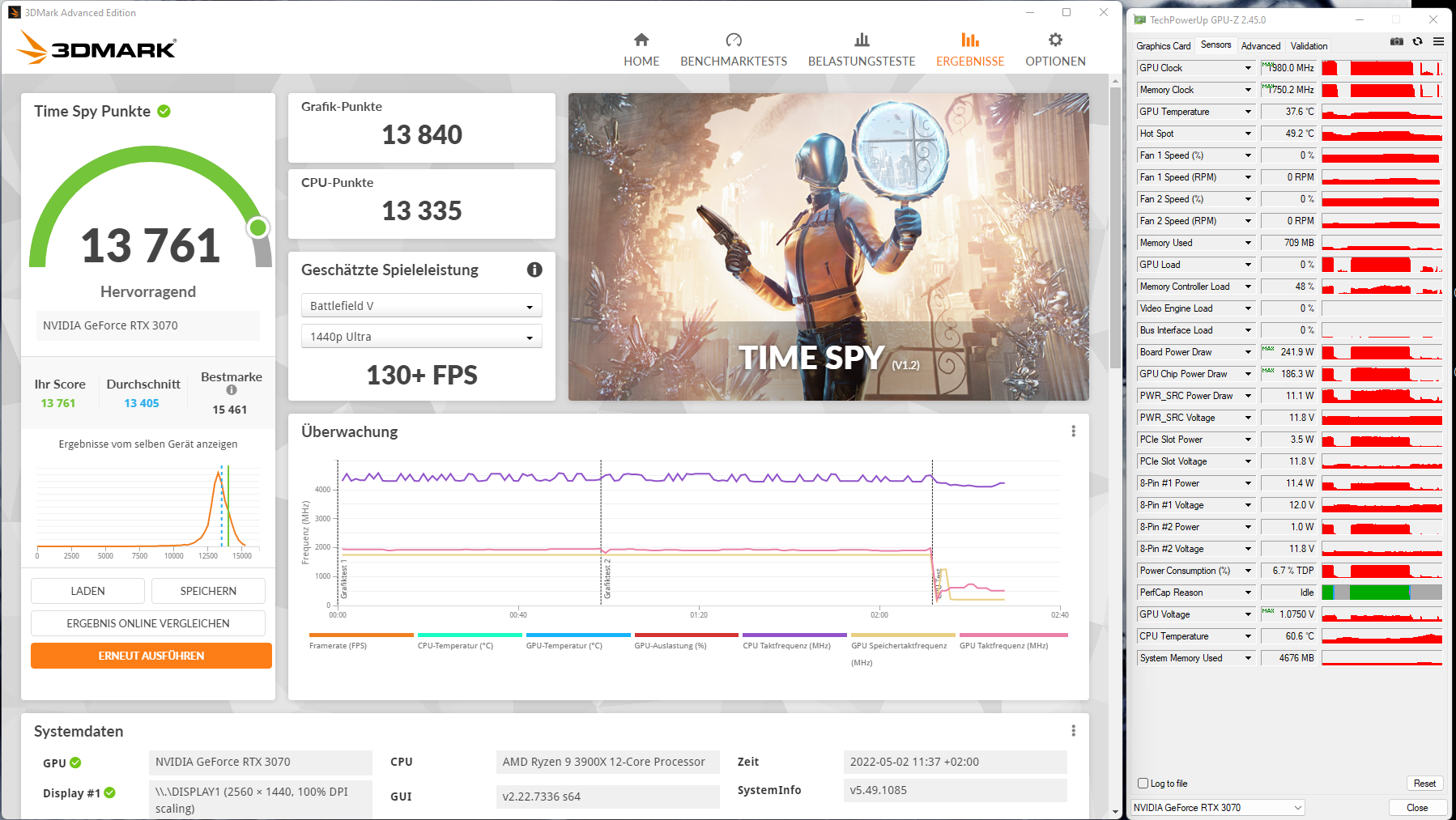Viewport: 1456px width, 820px height.
Task: Expand the GPU Load sensor dropdown
Action: coord(1248,265)
